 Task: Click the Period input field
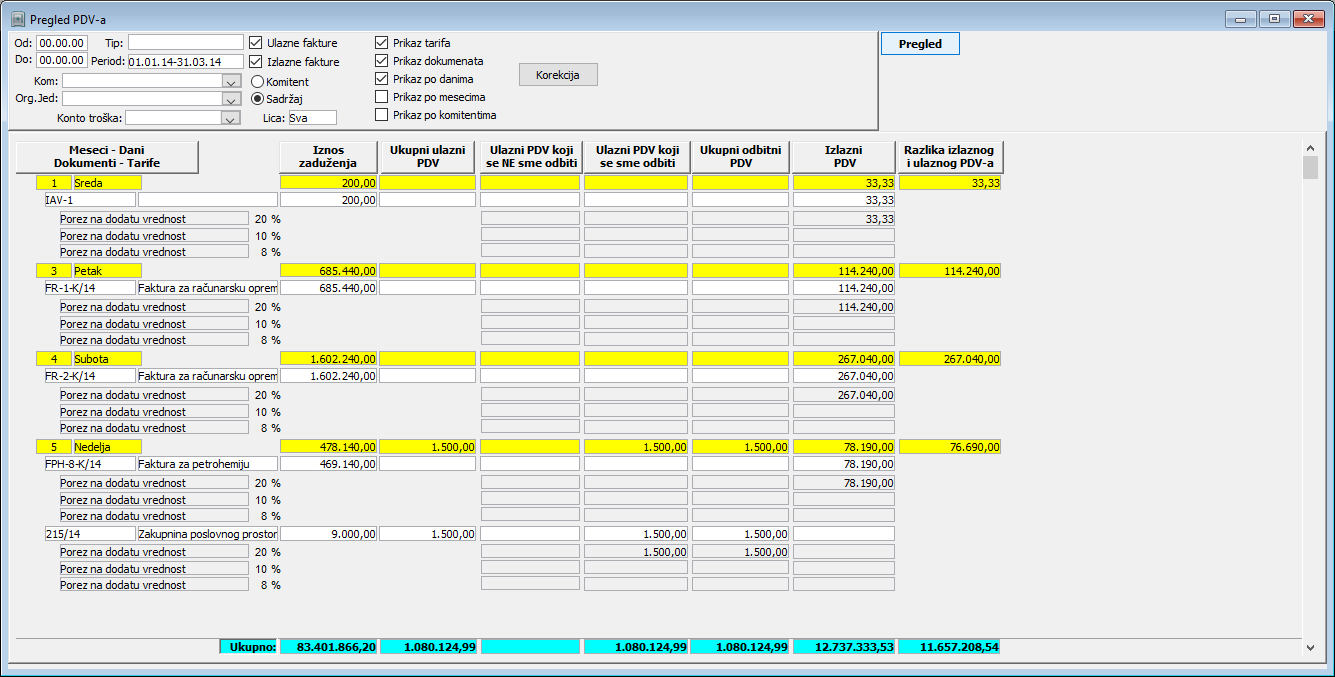pyautogui.click(x=185, y=61)
